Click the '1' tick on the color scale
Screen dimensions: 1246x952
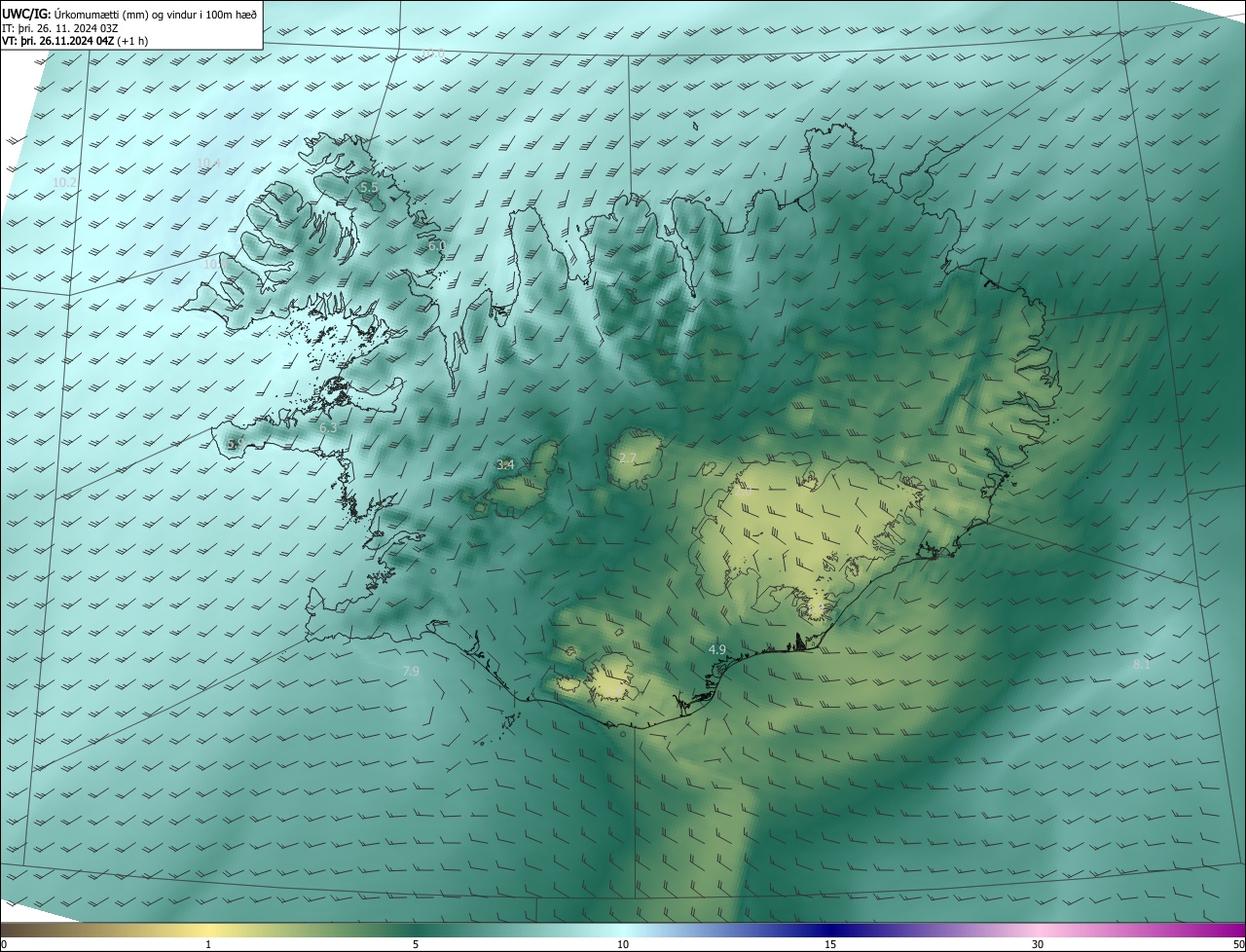(x=208, y=944)
